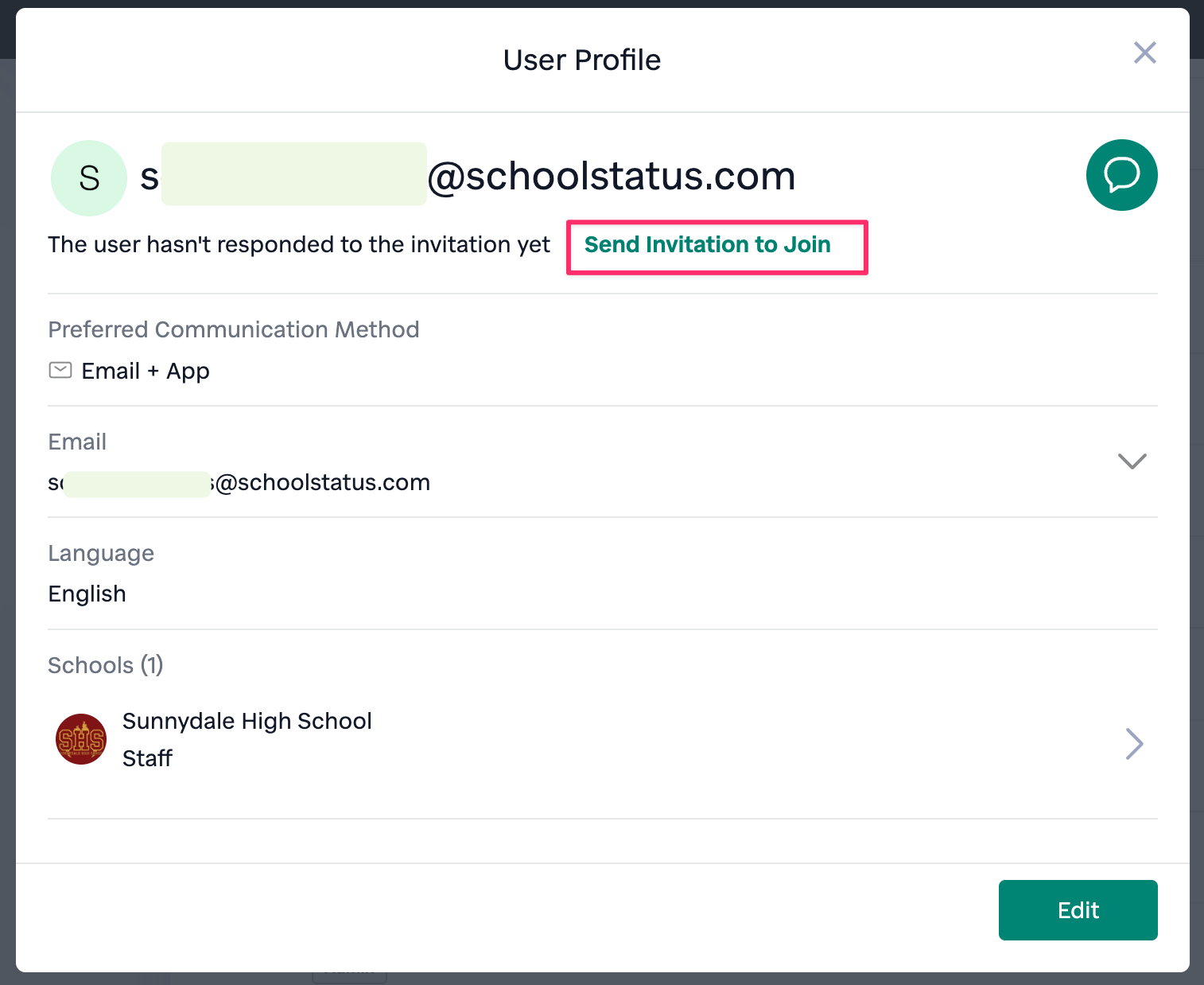Click the envelope icon beside Email + App
The image size is (1204, 985).
click(60, 370)
